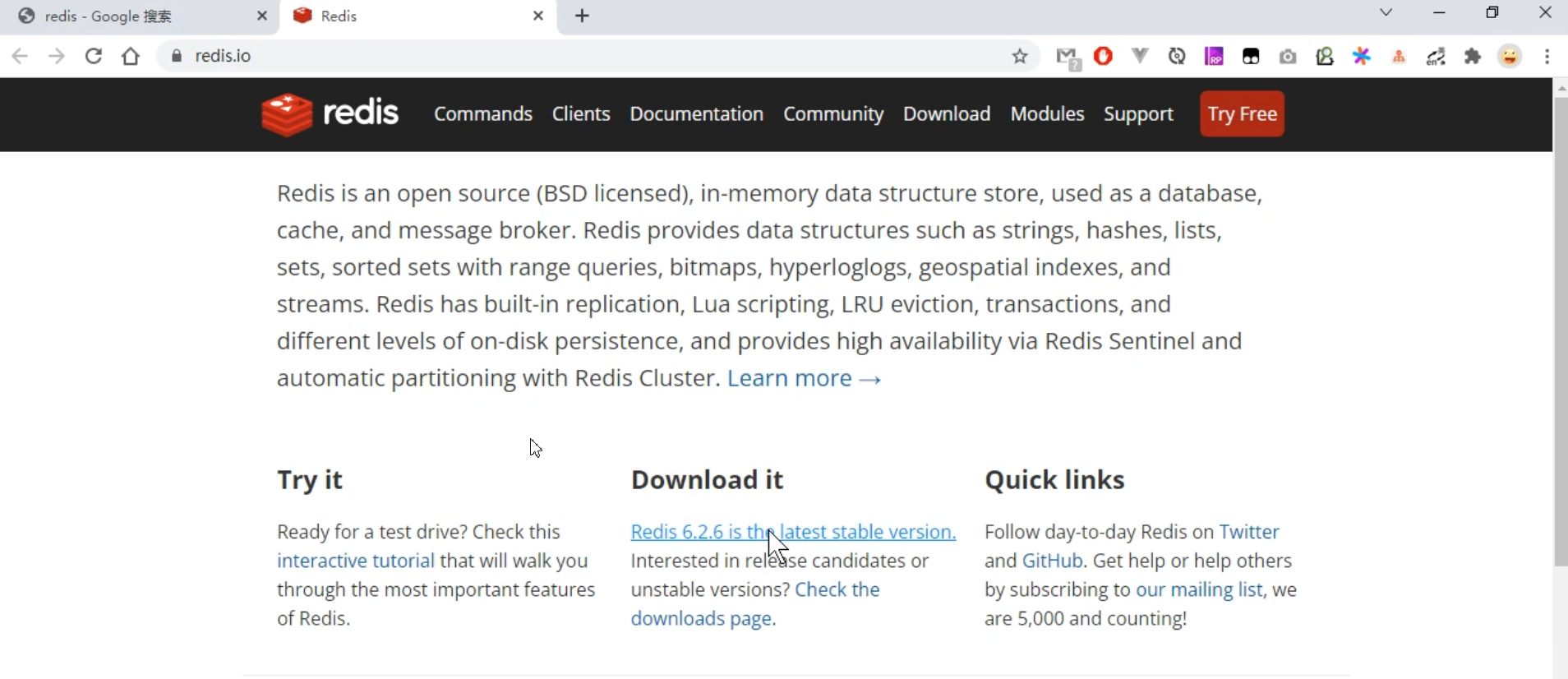Open the profile avatar menu

(1510, 56)
